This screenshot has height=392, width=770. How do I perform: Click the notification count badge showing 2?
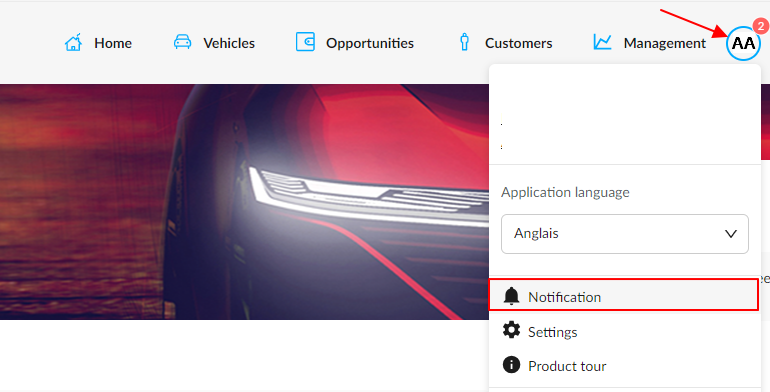[x=760, y=26]
